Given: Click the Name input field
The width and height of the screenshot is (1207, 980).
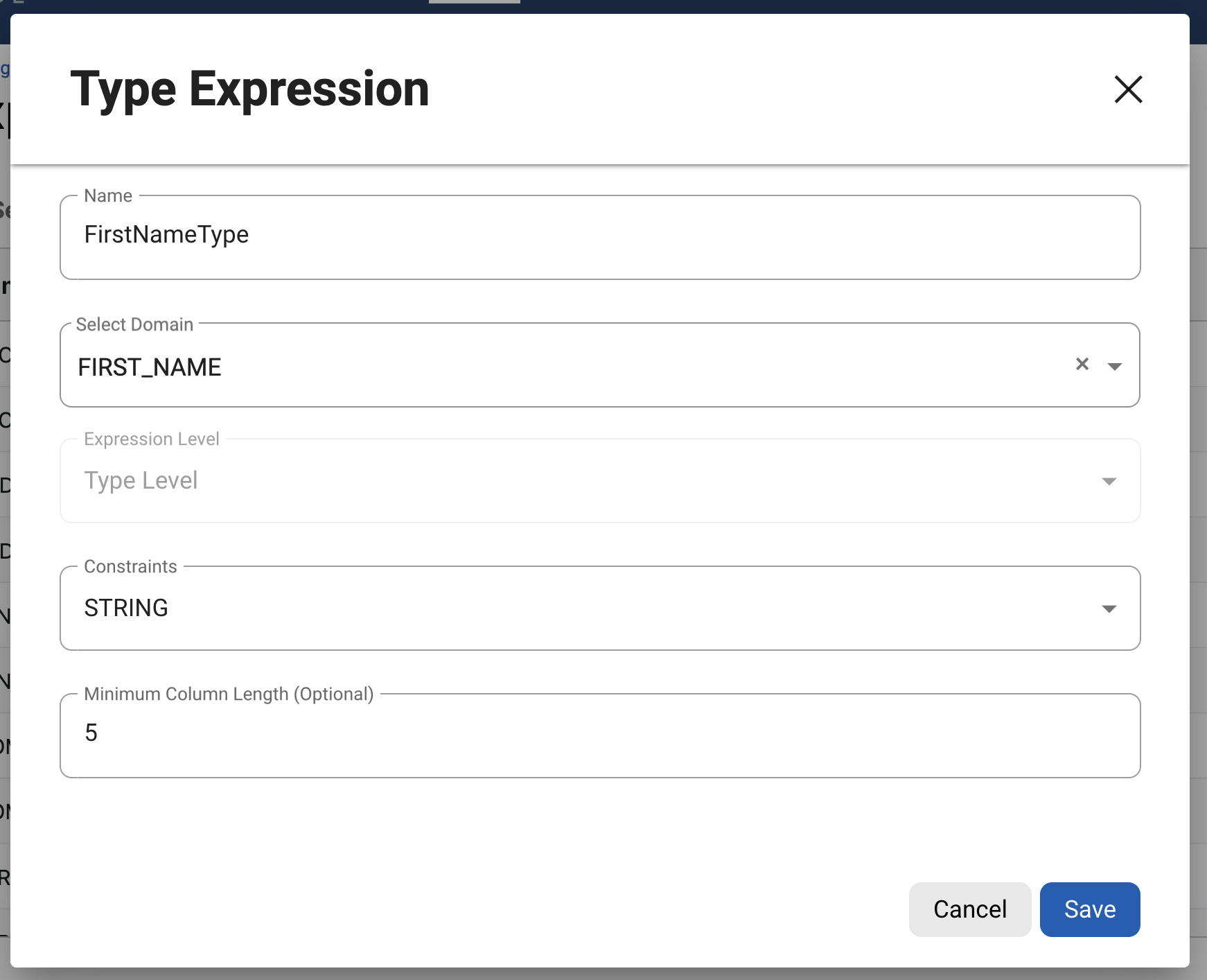Looking at the screenshot, I should tap(599, 237).
